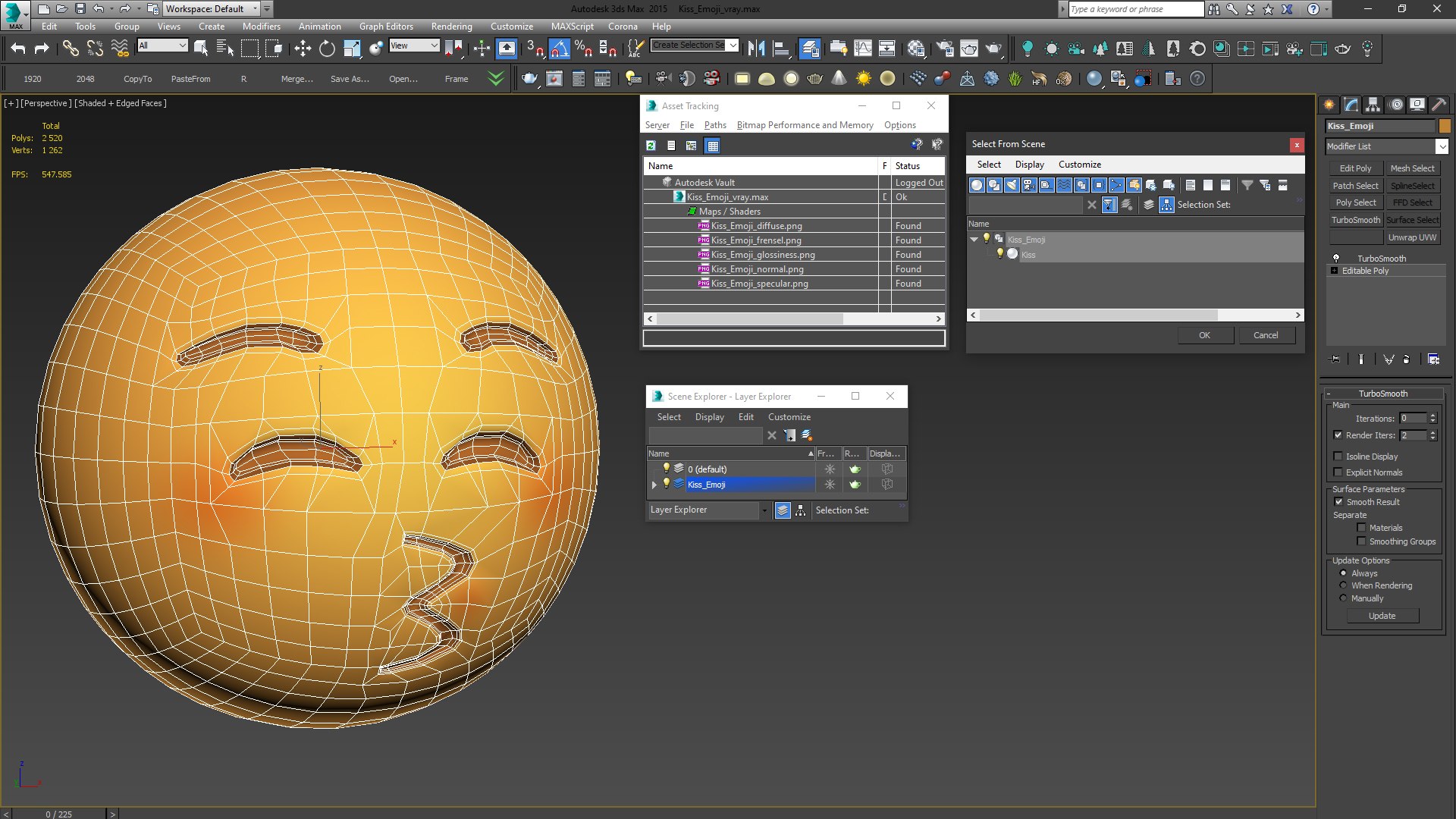This screenshot has width=1456, height=819.
Task: Open the Display command panel tab
Action: [x=1417, y=105]
